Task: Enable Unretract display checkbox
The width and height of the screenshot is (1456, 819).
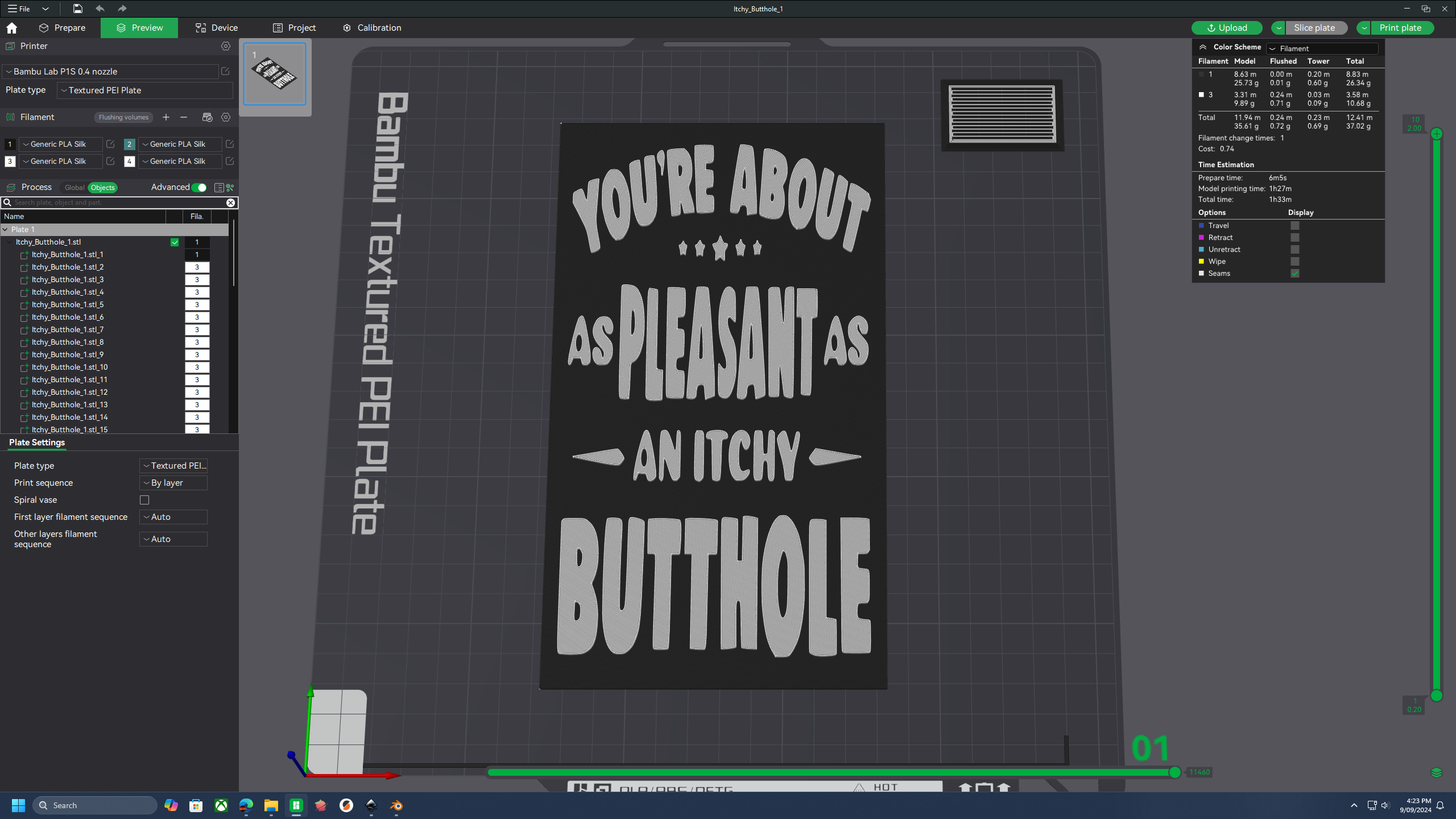Action: point(1295,250)
